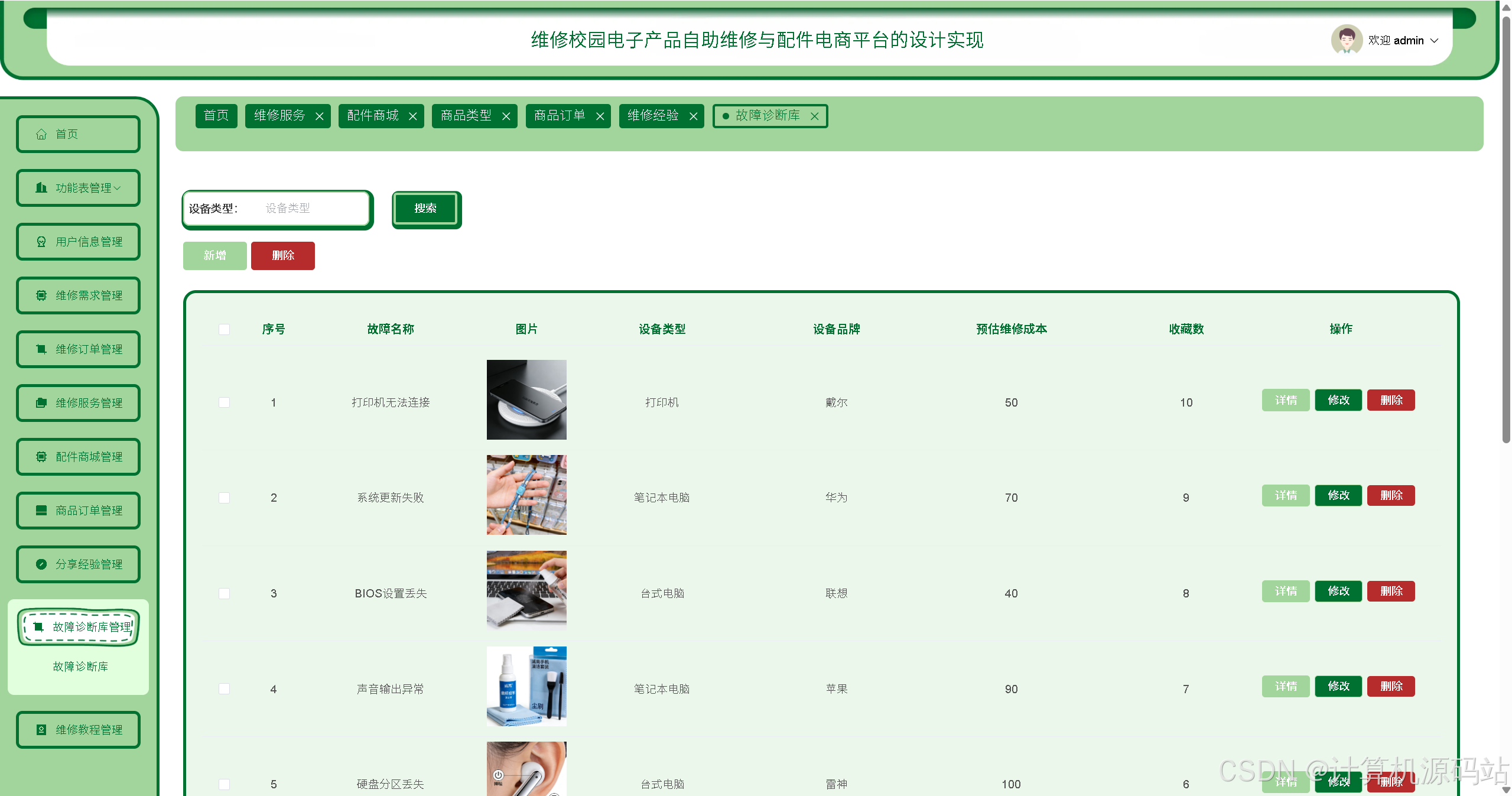Switch to the 商品订单 tab
Screen dimensions: 1512x796
tap(560, 116)
